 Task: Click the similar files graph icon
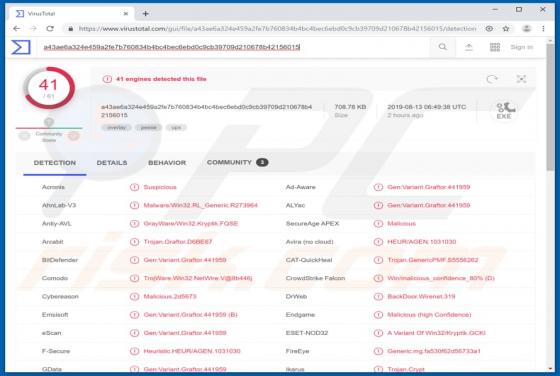pyautogui.click(x=521, y=79)
